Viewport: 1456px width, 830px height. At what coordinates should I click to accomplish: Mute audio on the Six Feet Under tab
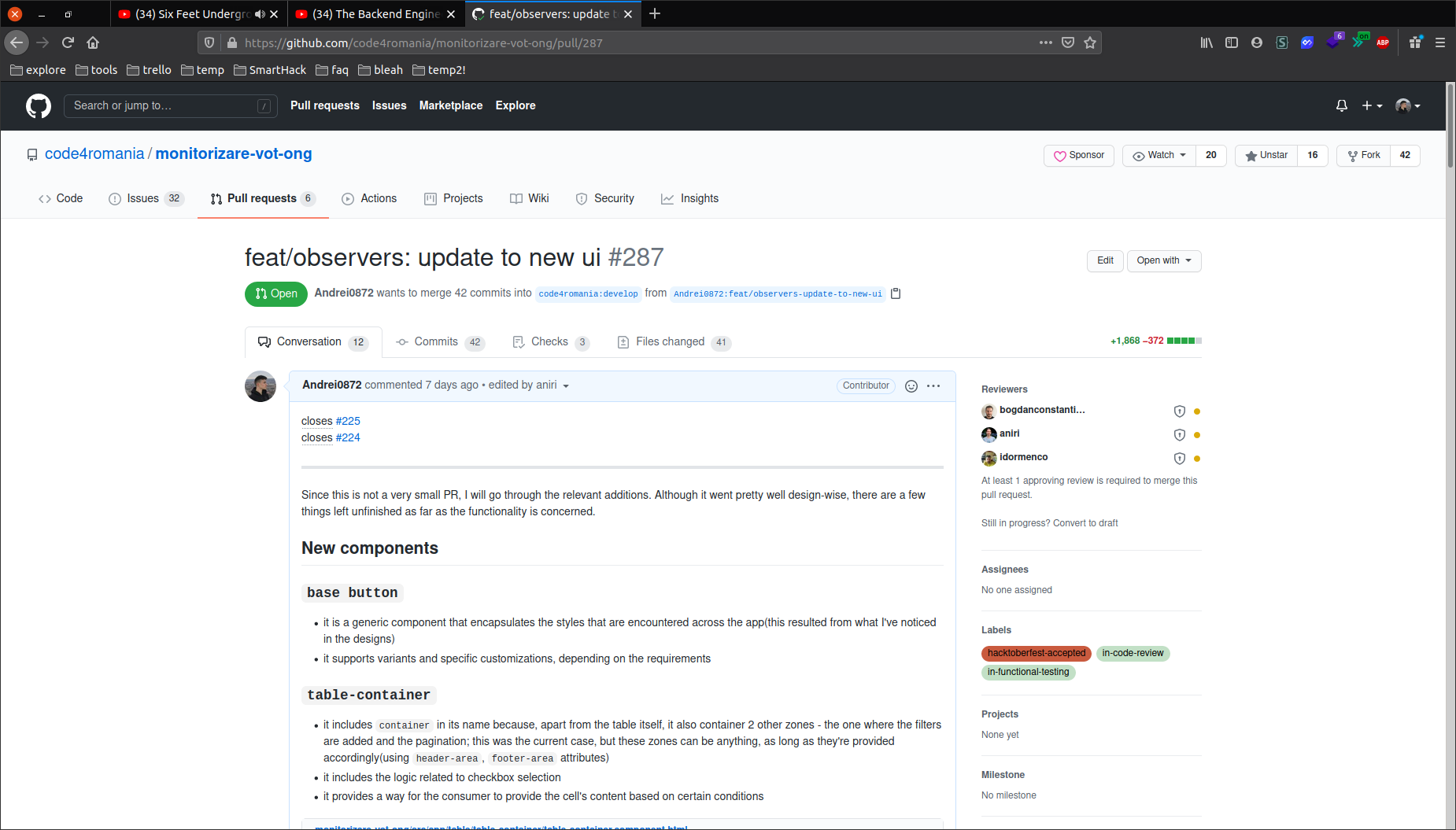coord(260,14)
